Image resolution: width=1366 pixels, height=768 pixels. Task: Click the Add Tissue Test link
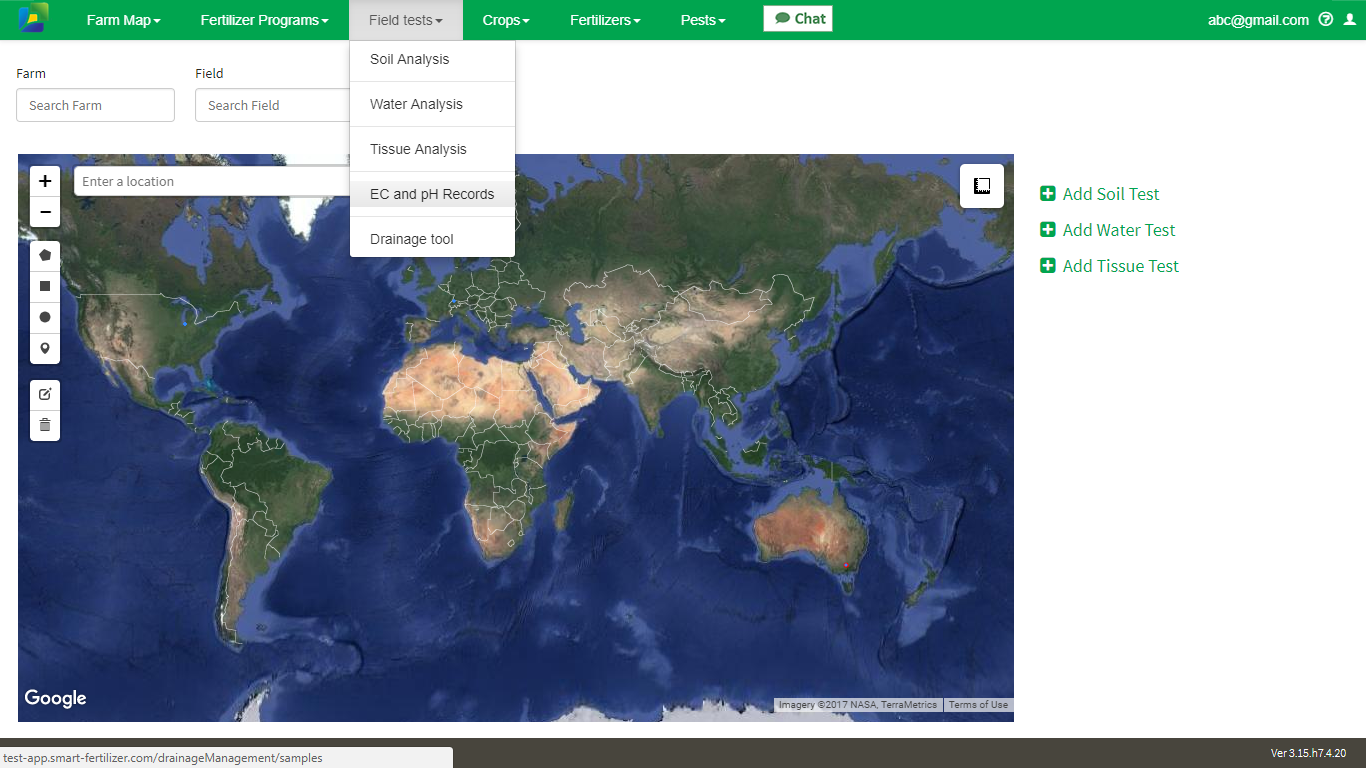coord(1121,266)
